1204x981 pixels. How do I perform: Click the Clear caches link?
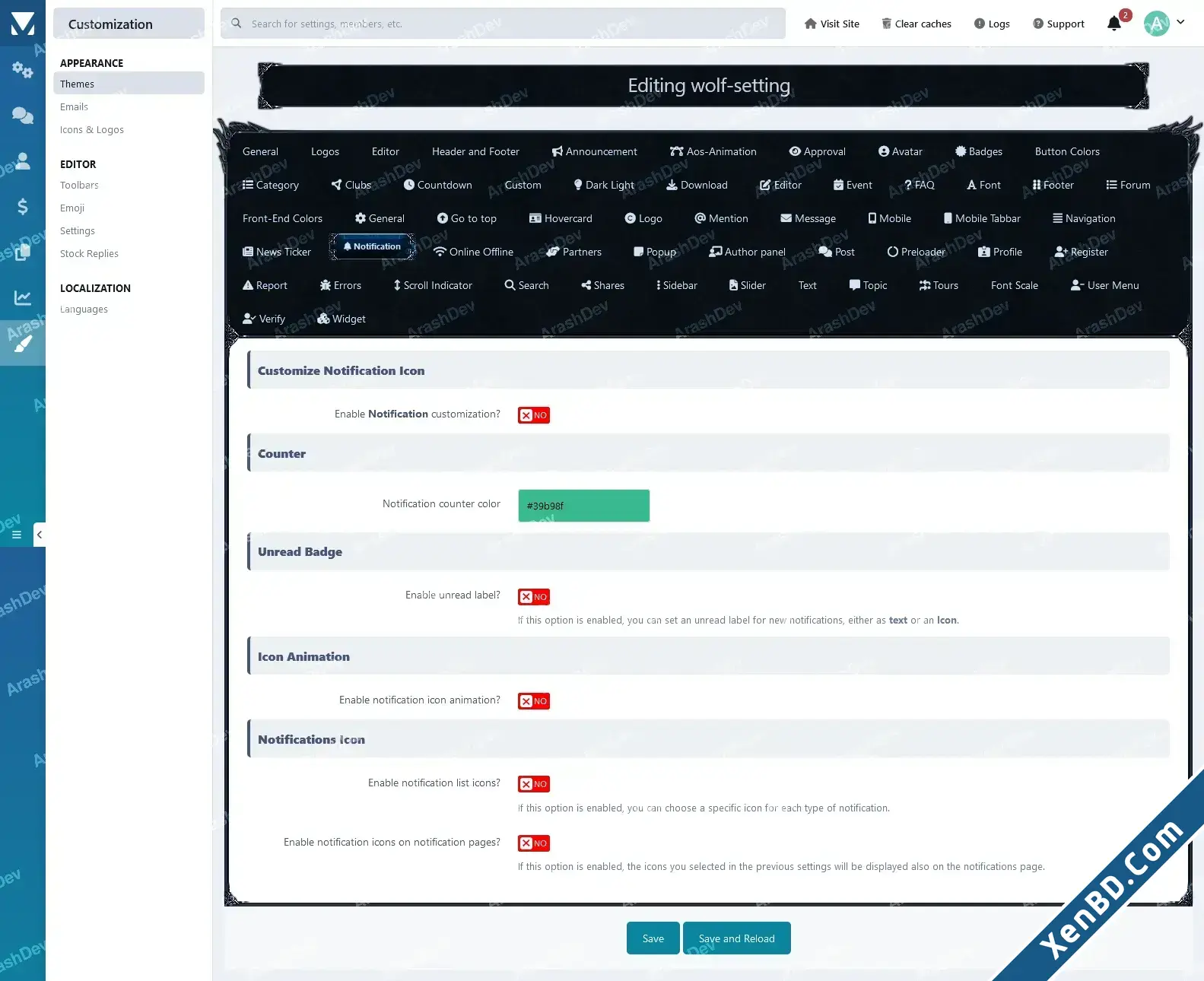click(x=917, y=24)
